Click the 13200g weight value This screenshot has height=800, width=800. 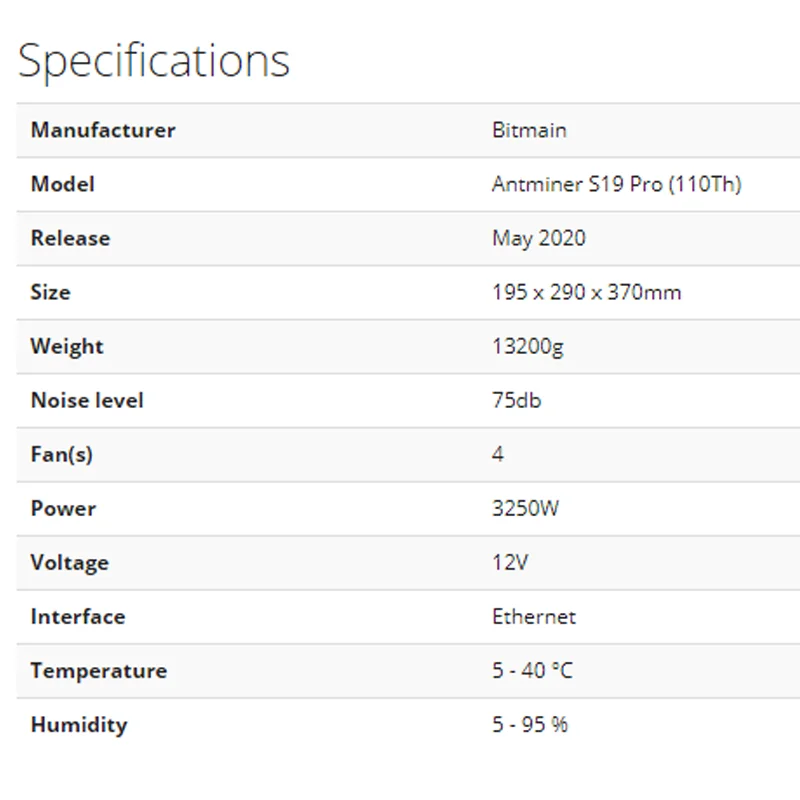528,346
